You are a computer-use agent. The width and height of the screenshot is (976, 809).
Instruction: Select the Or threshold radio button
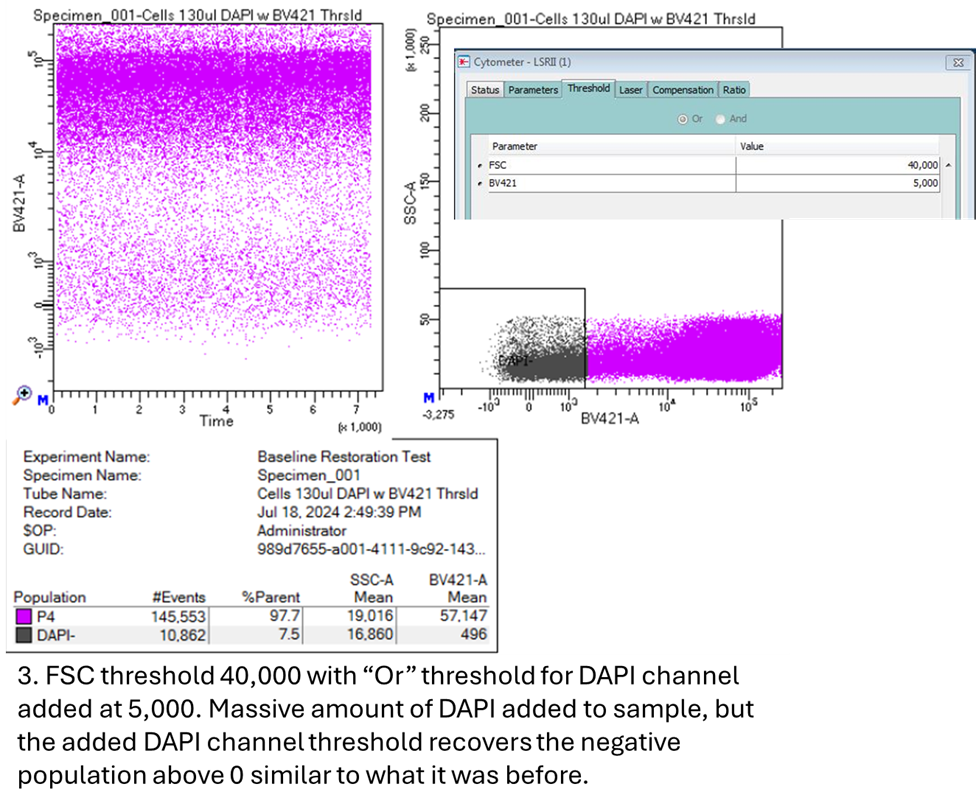click(x=683, y=119)
